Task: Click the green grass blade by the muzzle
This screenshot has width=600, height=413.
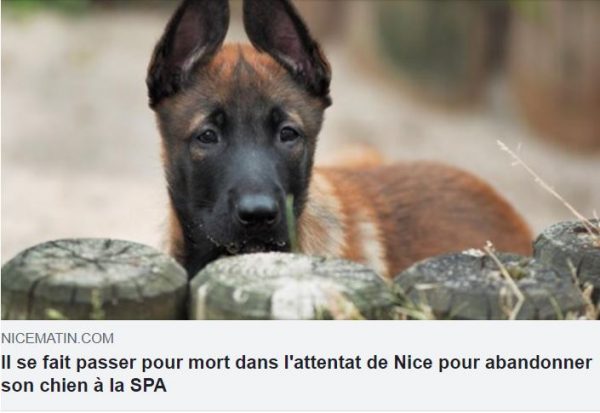Action: 291,222
